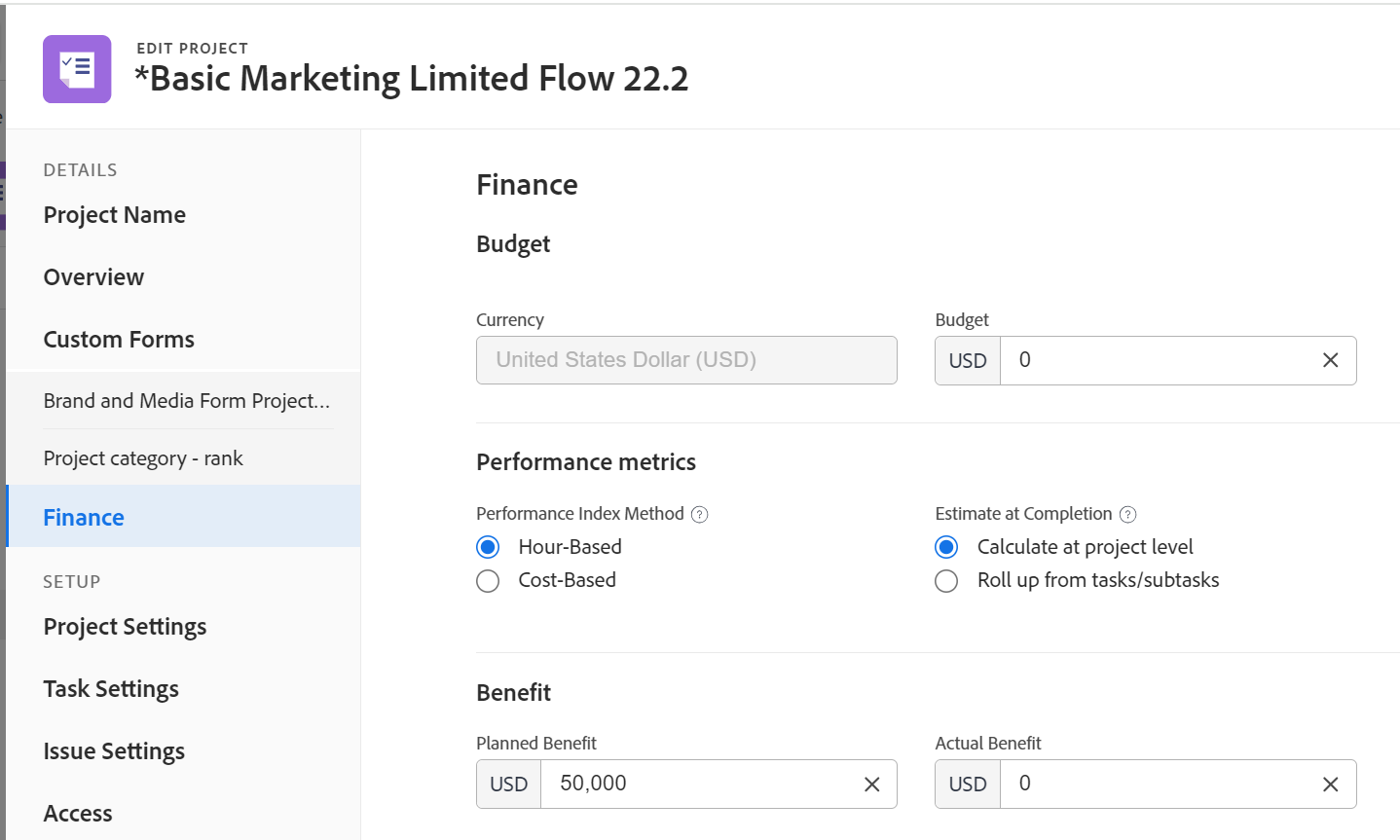Clear the Planned Benefit value
Screen dimensions: 1400x840
coord(871,785)
